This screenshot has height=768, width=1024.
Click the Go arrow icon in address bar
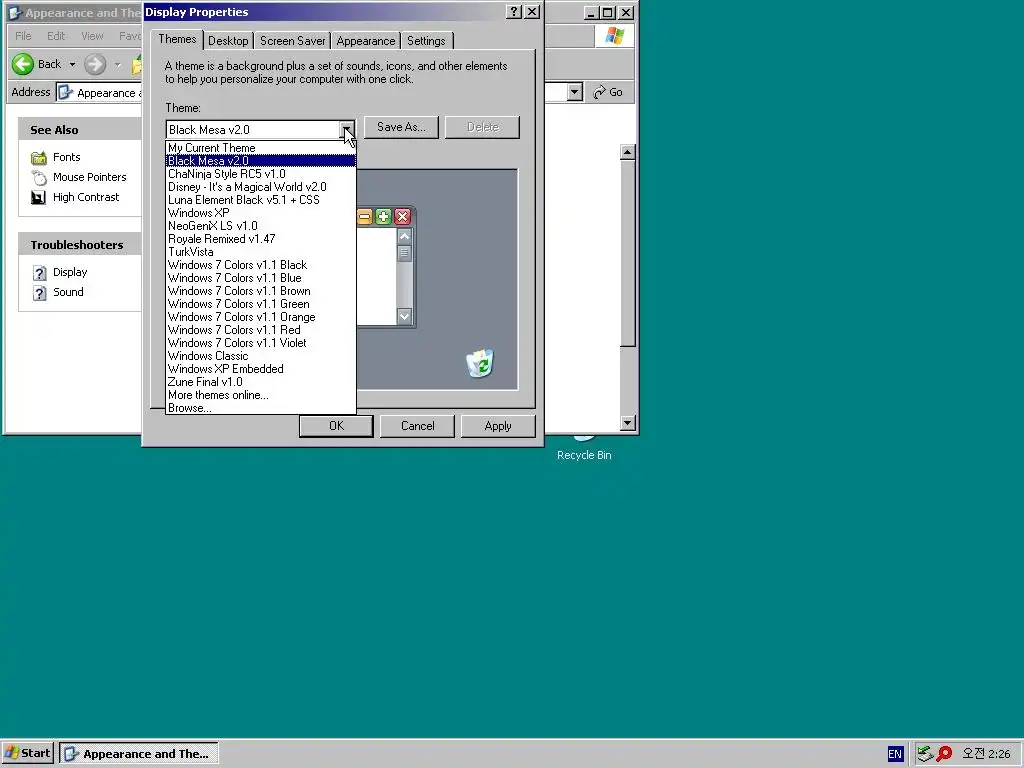600,93
